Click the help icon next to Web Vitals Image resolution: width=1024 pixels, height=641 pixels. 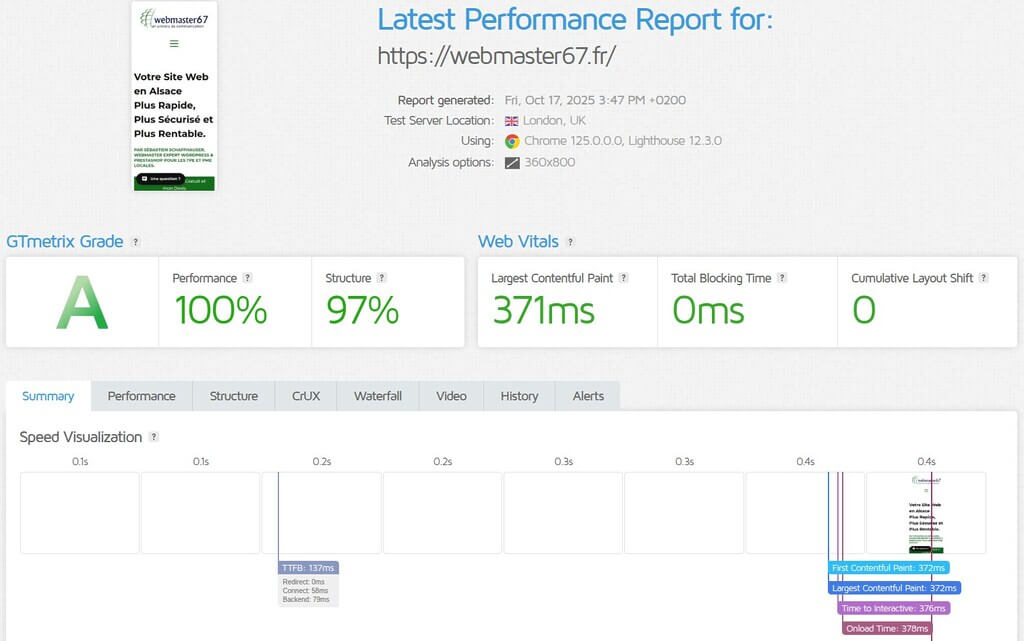[571, 242]
